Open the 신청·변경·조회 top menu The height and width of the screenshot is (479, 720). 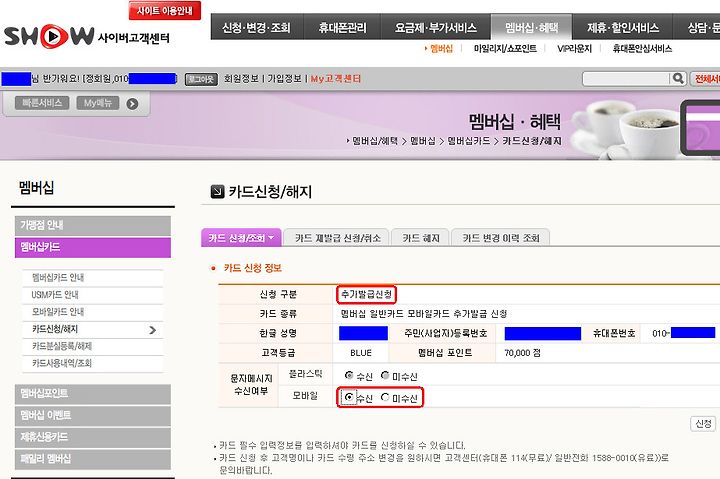[256, 28]
